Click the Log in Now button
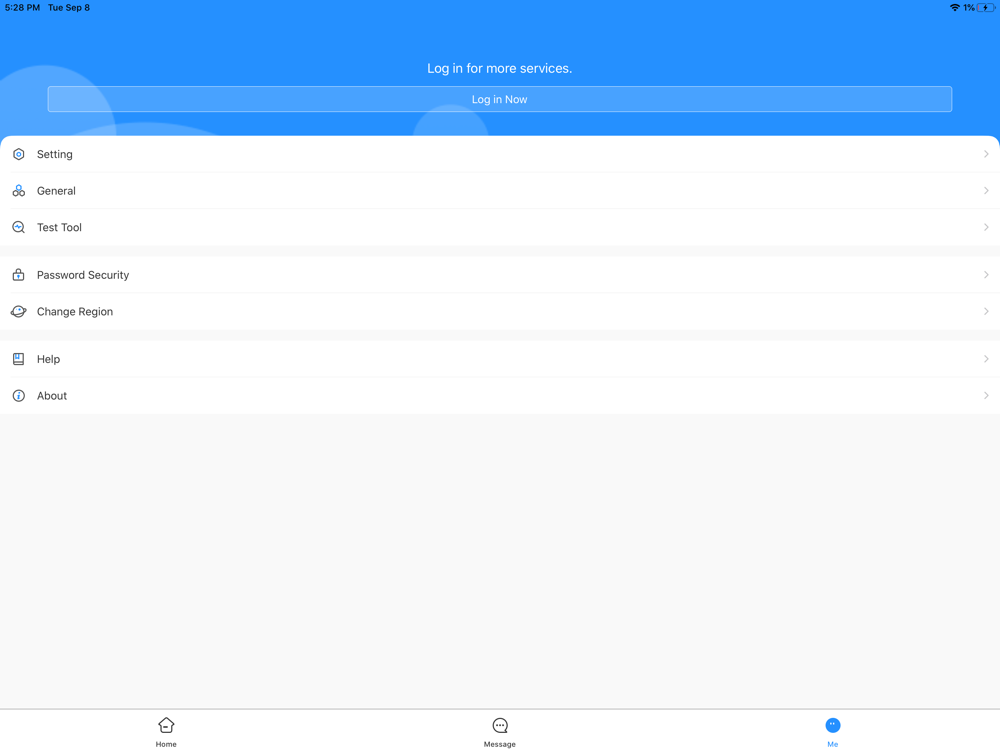This screenshot has height=750, width=1000. [500, 99]
